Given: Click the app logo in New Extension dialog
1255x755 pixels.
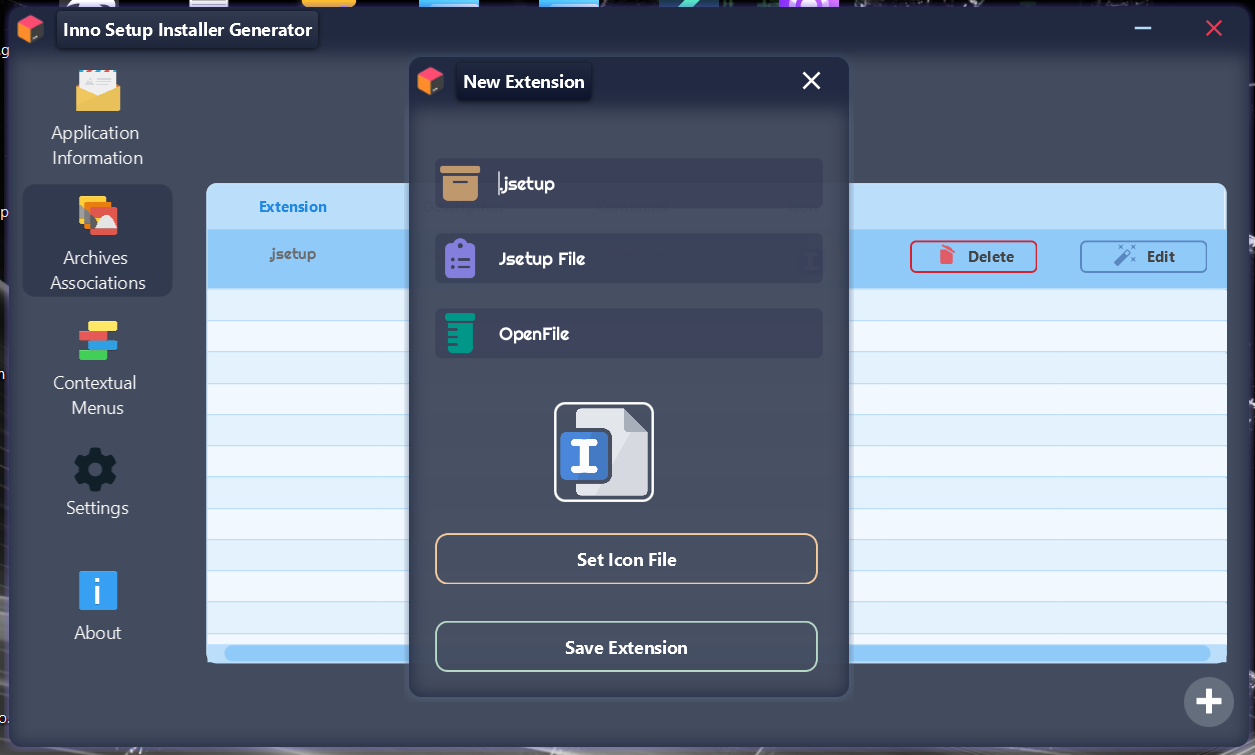Looking at the screenshot, I should [430, 81].
